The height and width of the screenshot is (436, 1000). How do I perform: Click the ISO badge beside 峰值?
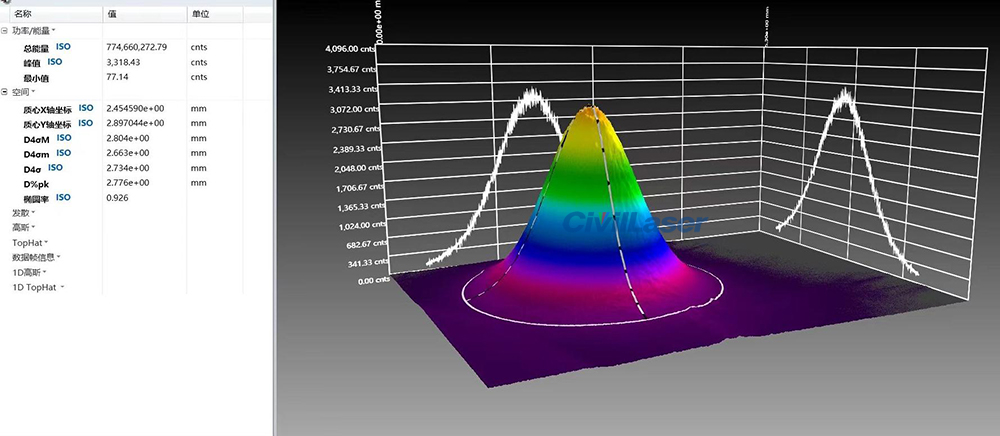click(x=55, y=62)
